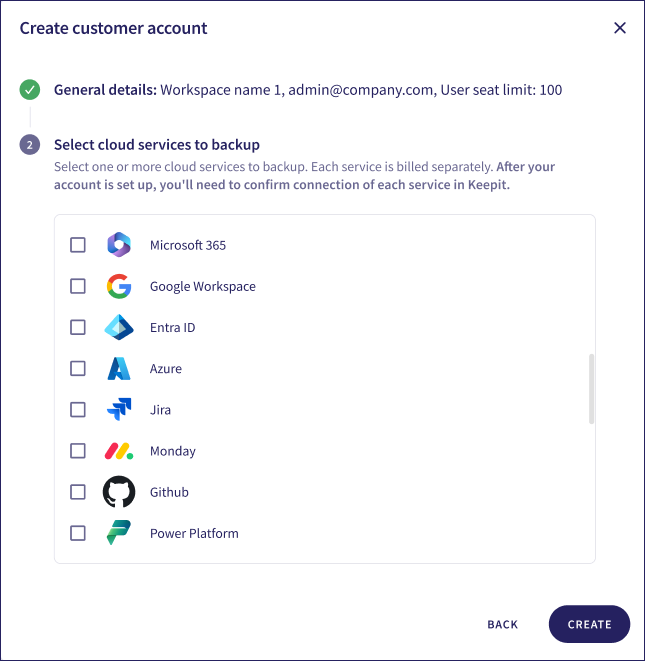Click the Microsoft 365 logo icon

coord(119,245)
